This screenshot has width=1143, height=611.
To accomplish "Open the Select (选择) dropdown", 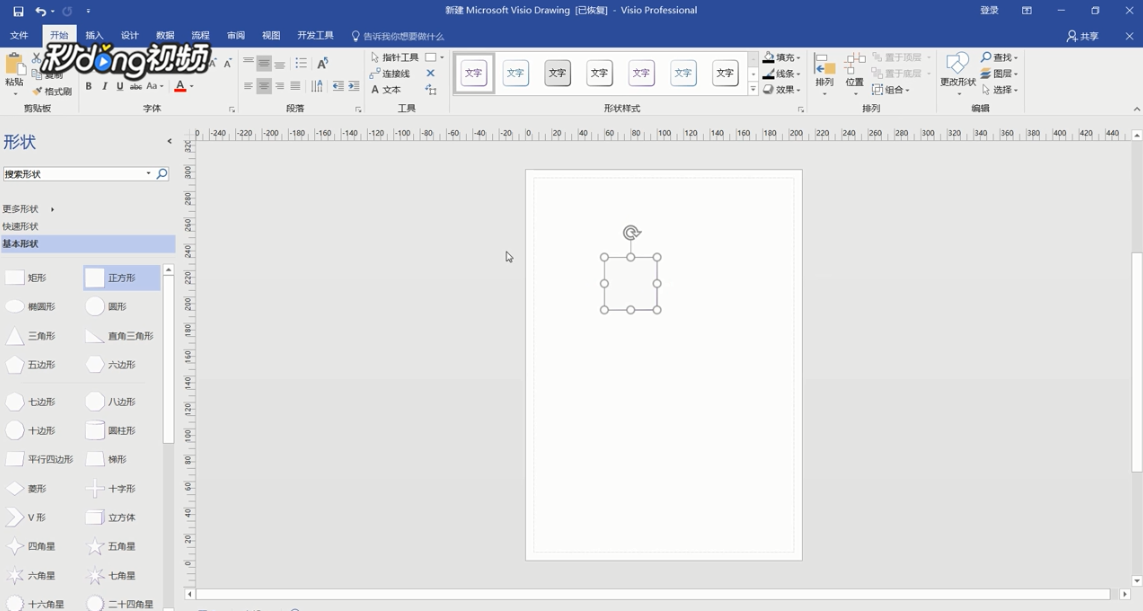I will click(x=999, y=90).
